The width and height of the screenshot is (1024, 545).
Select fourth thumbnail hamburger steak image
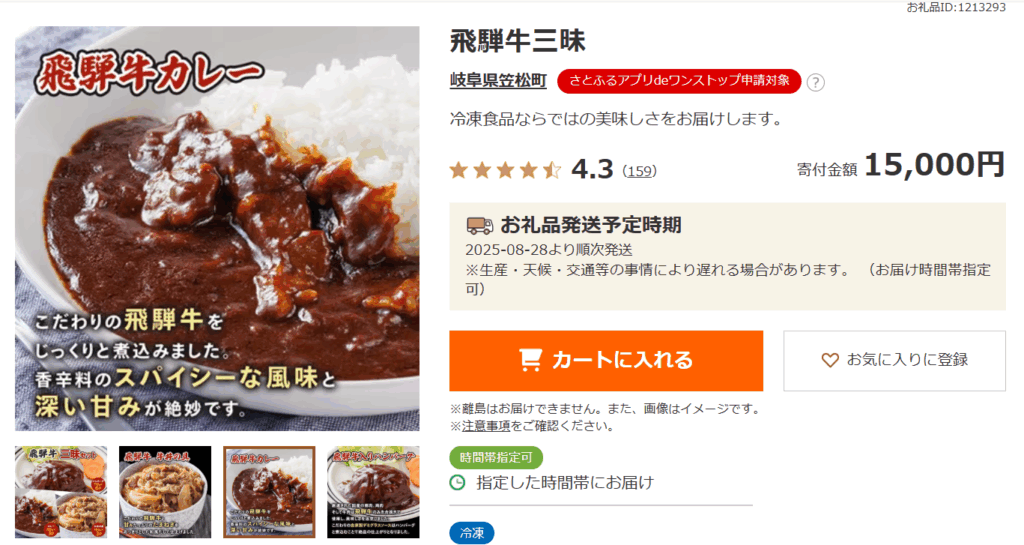(374, 492)
